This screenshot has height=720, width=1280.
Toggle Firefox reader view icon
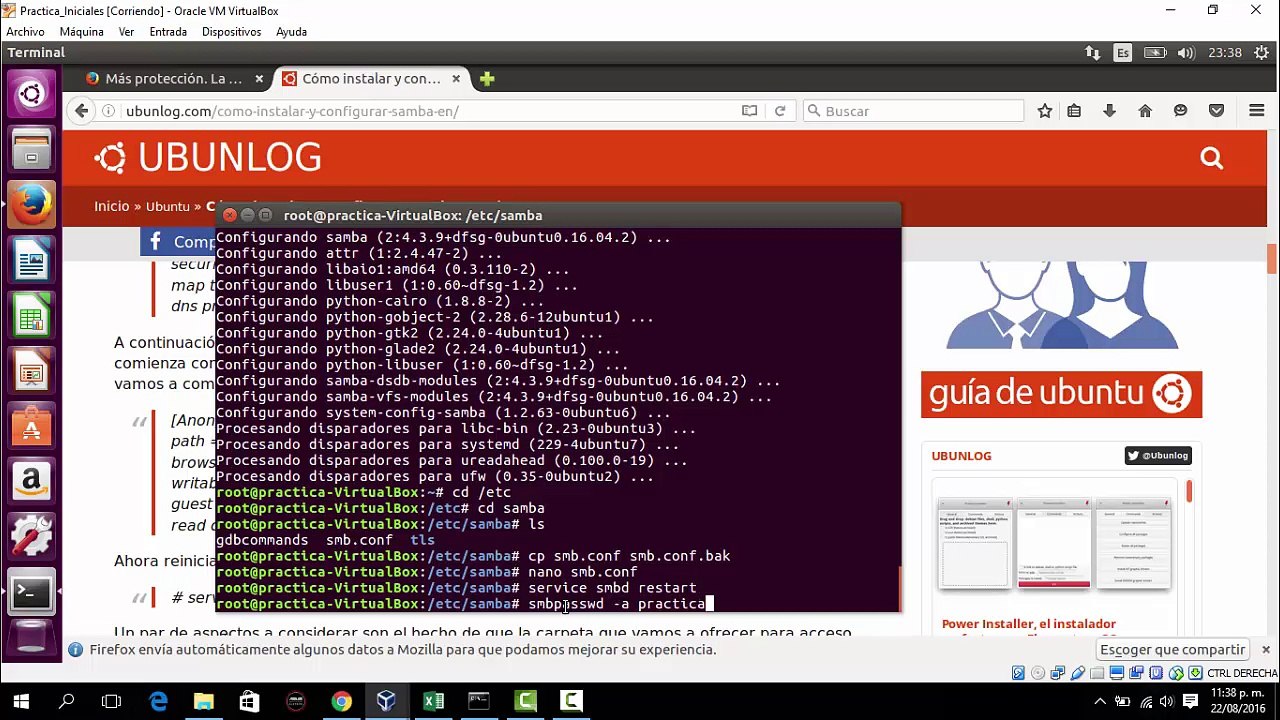749,111
